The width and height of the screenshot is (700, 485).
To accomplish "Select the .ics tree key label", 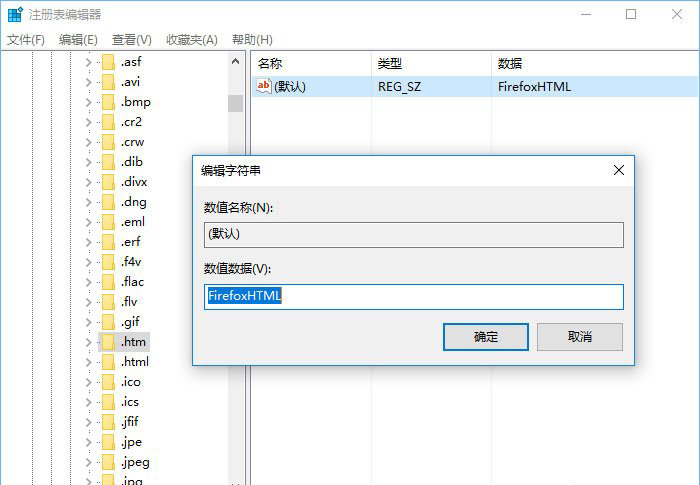I will tap(130, 402).
